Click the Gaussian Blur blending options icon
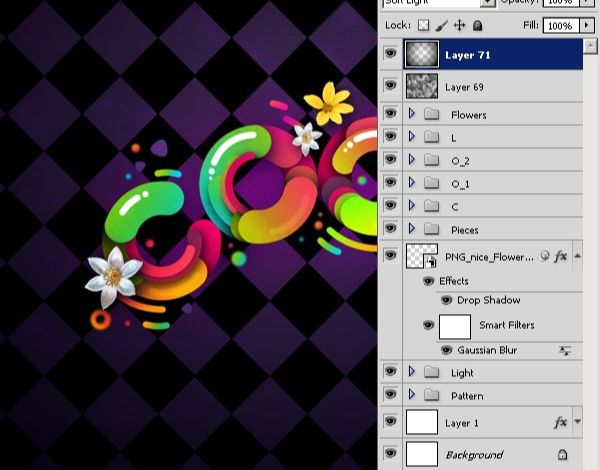Screen dimensions: 600x470 (x=565, y=350)
